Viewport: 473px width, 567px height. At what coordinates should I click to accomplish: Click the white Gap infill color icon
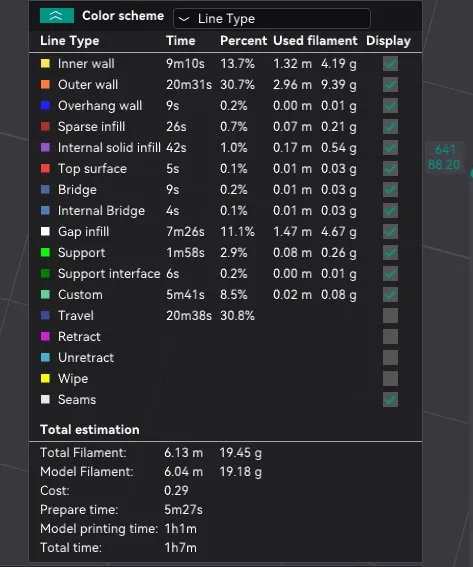[45, 231]
